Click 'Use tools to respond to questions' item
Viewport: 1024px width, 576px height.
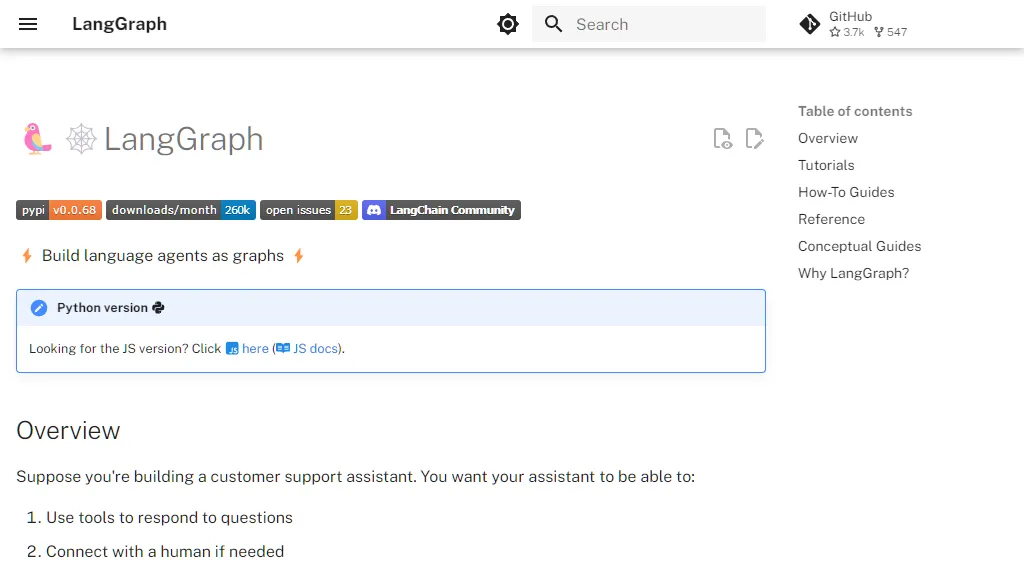pyautogui.click(x=169, y=518)
